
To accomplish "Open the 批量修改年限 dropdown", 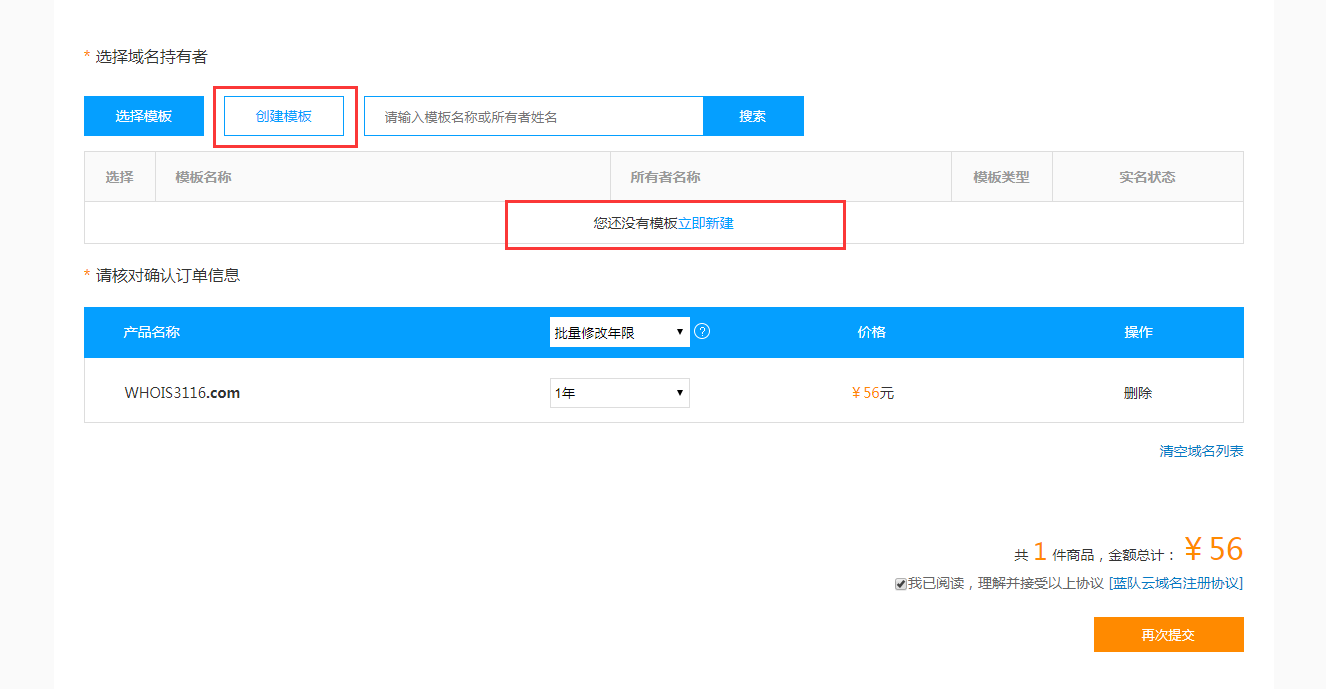I will click(618, 330).
